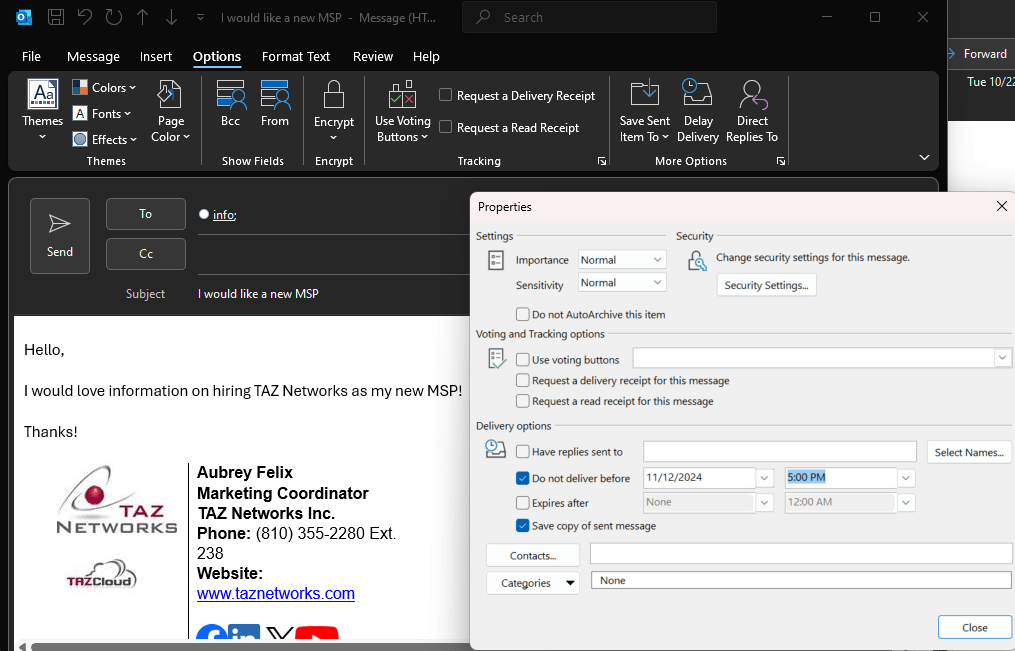Open Use Voting Buttons menu
1015x651 pixels.
[x=403, y=111]
